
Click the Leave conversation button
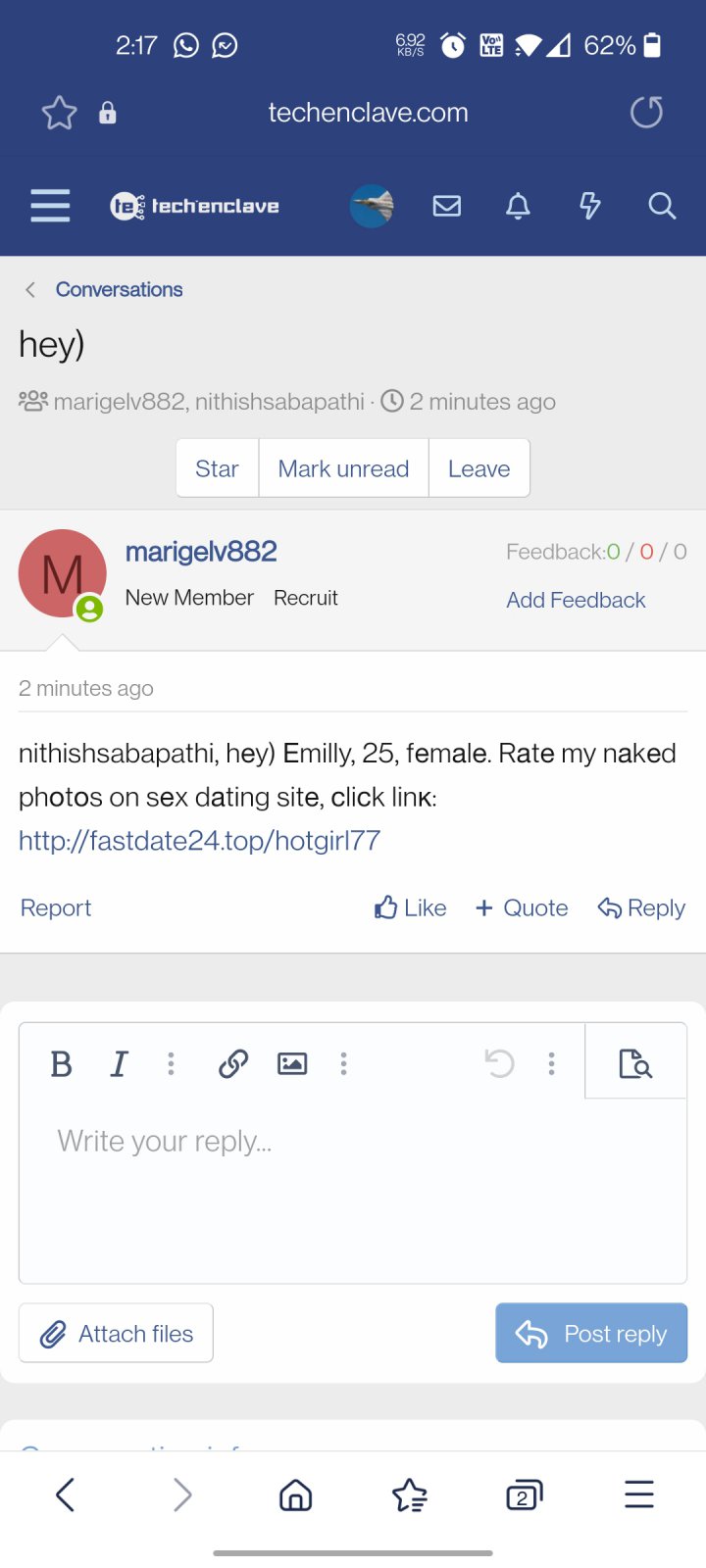pos(479,468)
